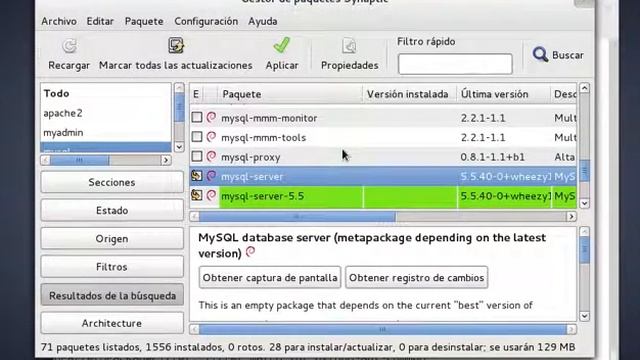The height and width of the screenshot is (360, 640).
Task: Sort by the Paquete column header
Action: pyautogui.click(x=290, y=94)
